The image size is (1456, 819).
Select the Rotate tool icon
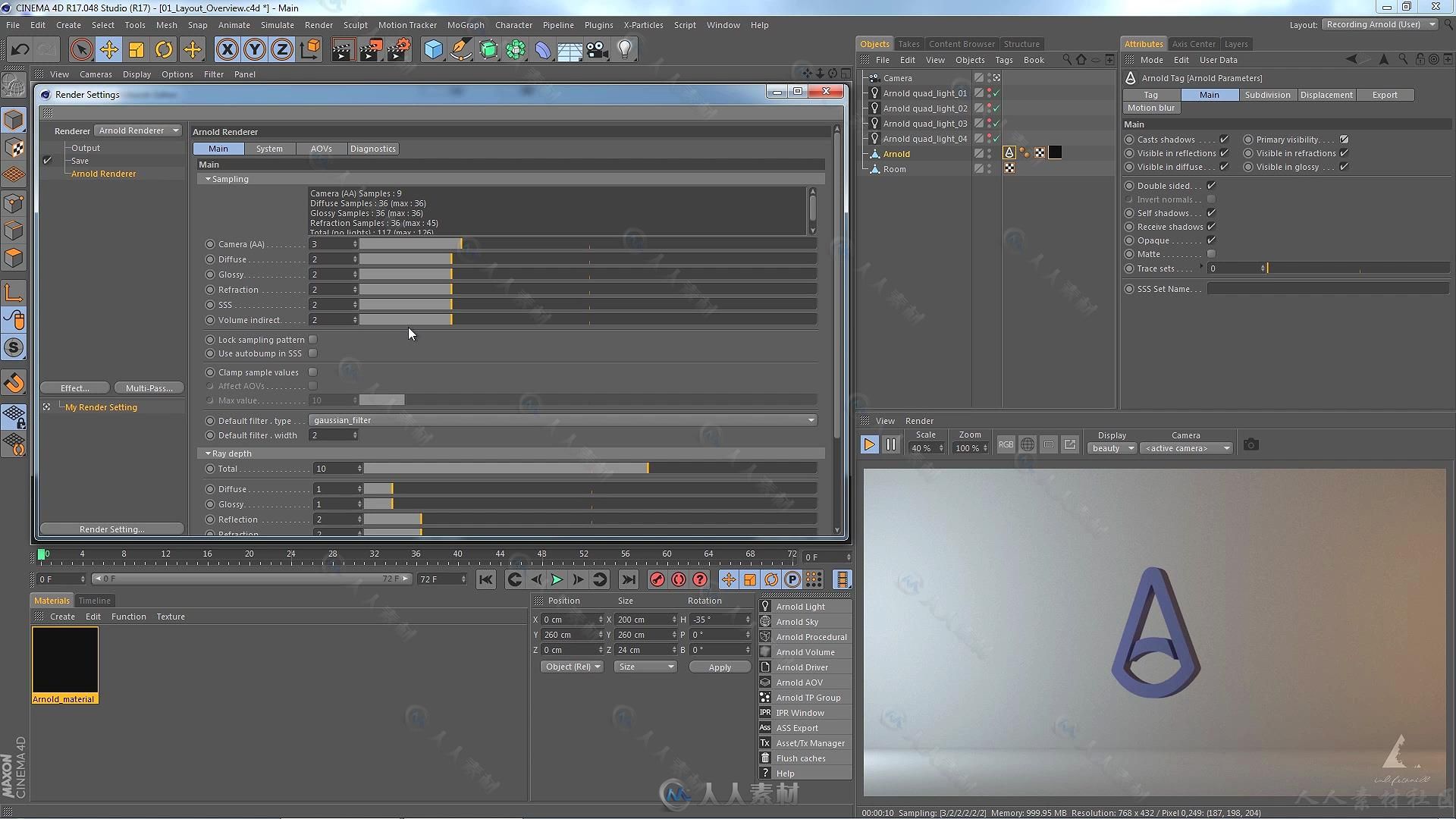point(164,50)
